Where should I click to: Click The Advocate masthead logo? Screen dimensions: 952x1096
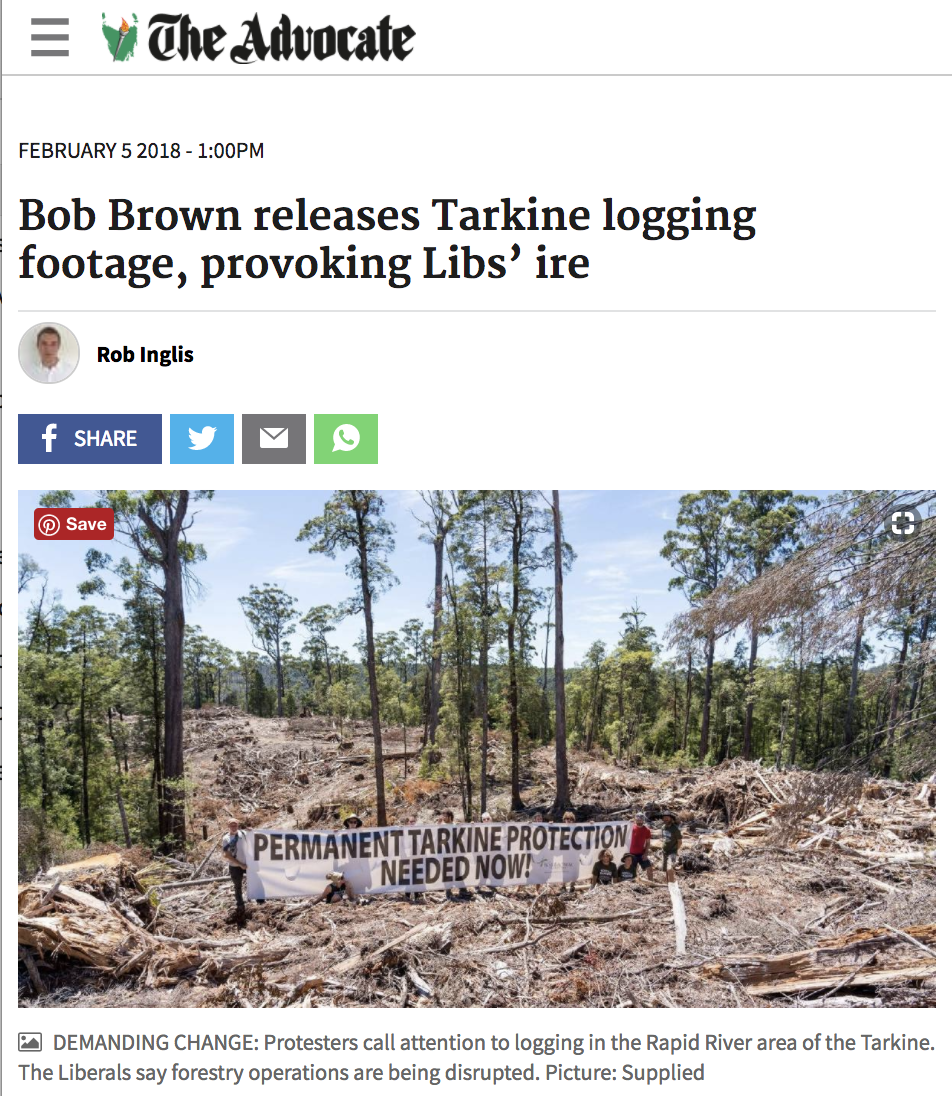click(258, 38)
